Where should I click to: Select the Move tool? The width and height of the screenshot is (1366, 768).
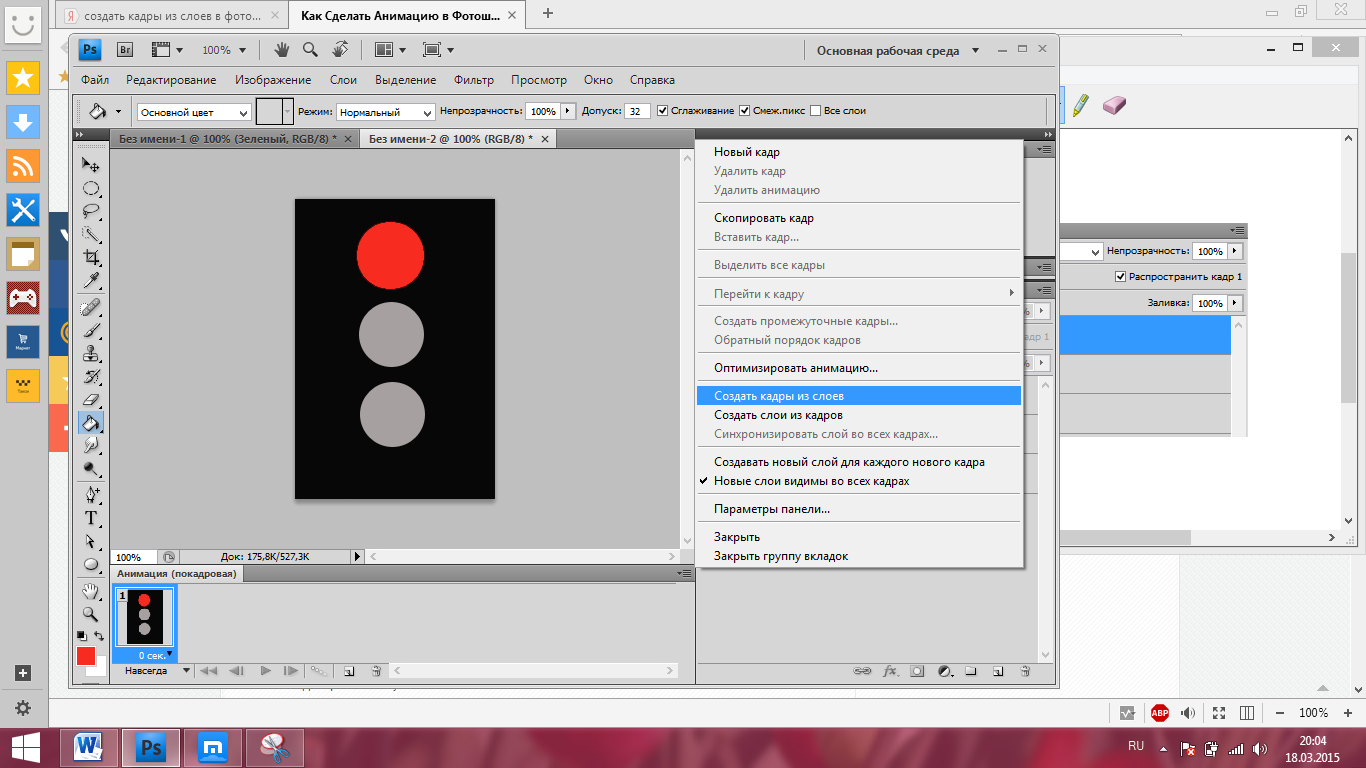(91, 164)
